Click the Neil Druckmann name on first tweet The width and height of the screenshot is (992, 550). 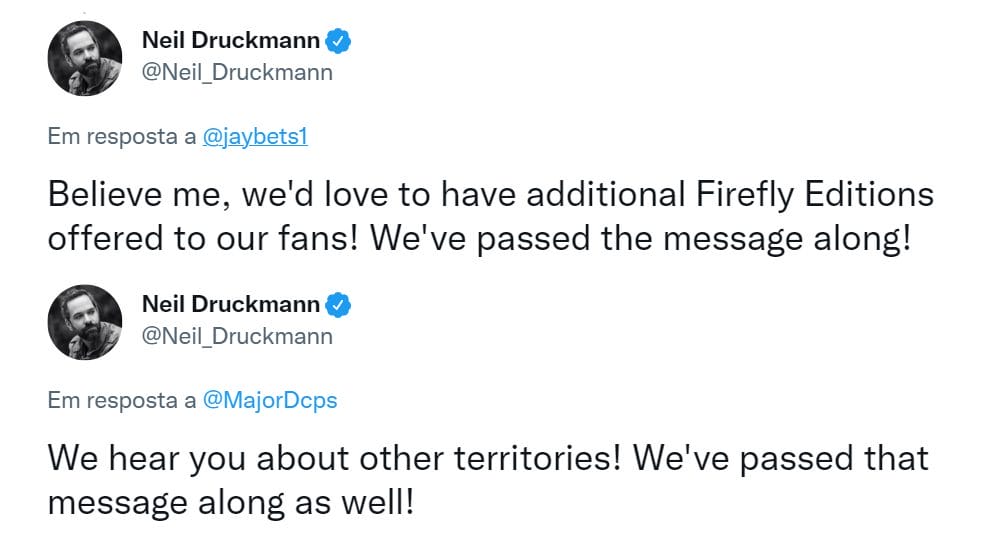[x=231, y=42]
